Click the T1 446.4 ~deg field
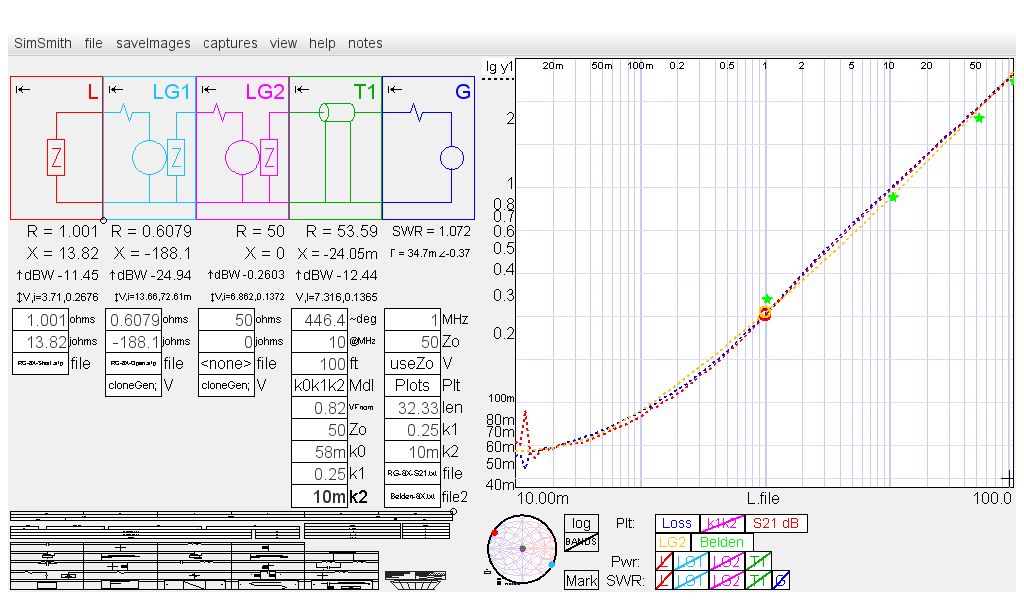 click(319, 320)
